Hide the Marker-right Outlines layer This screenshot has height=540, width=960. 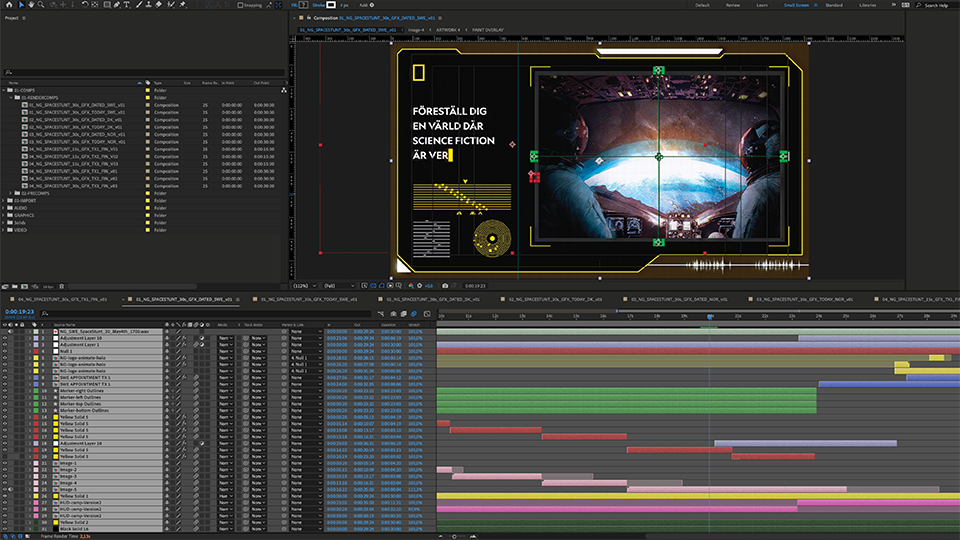[x=5, y=391]
